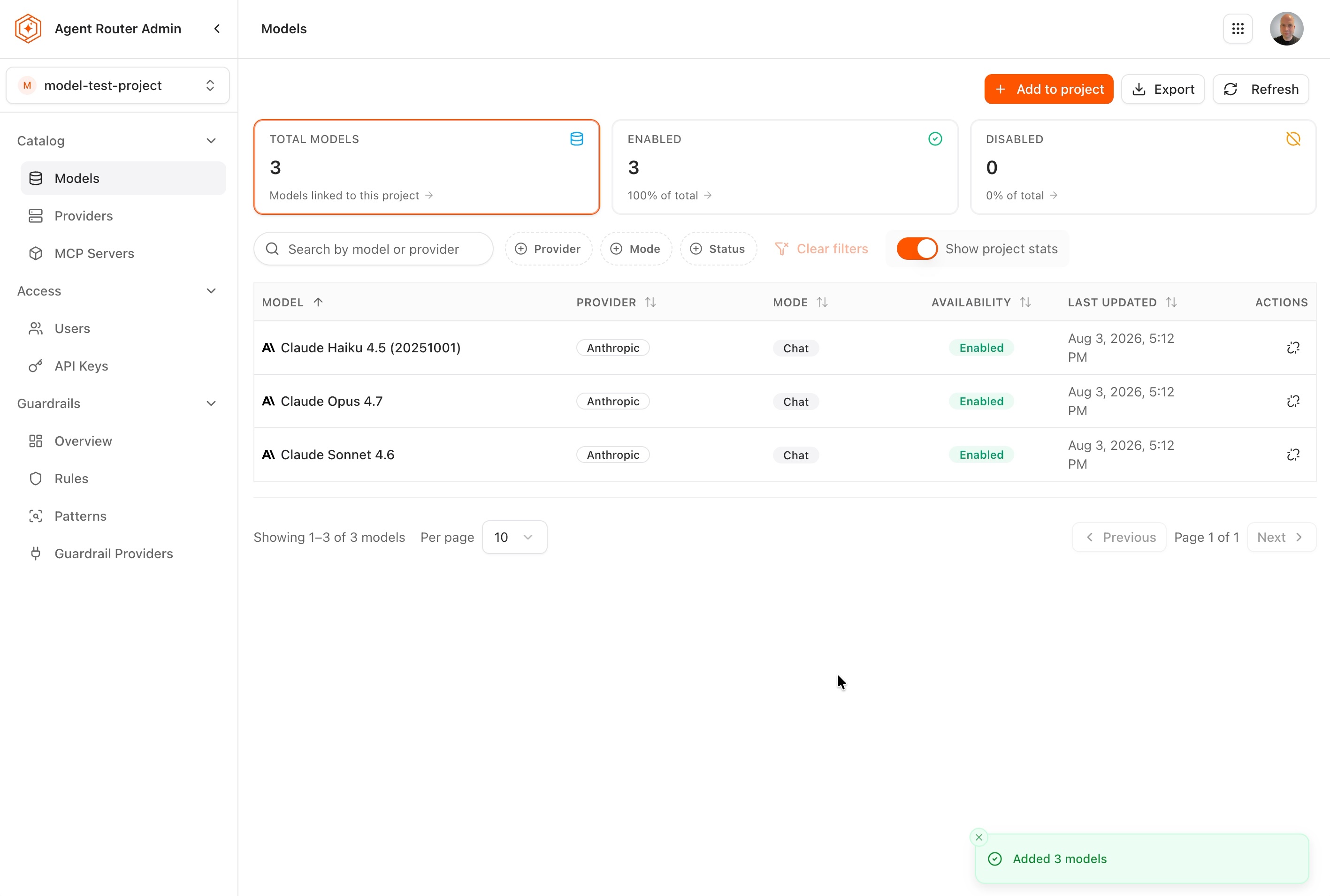Click the search magnifier icon
The height and width of the screenshot is (896, 1330).
[272, 249]
